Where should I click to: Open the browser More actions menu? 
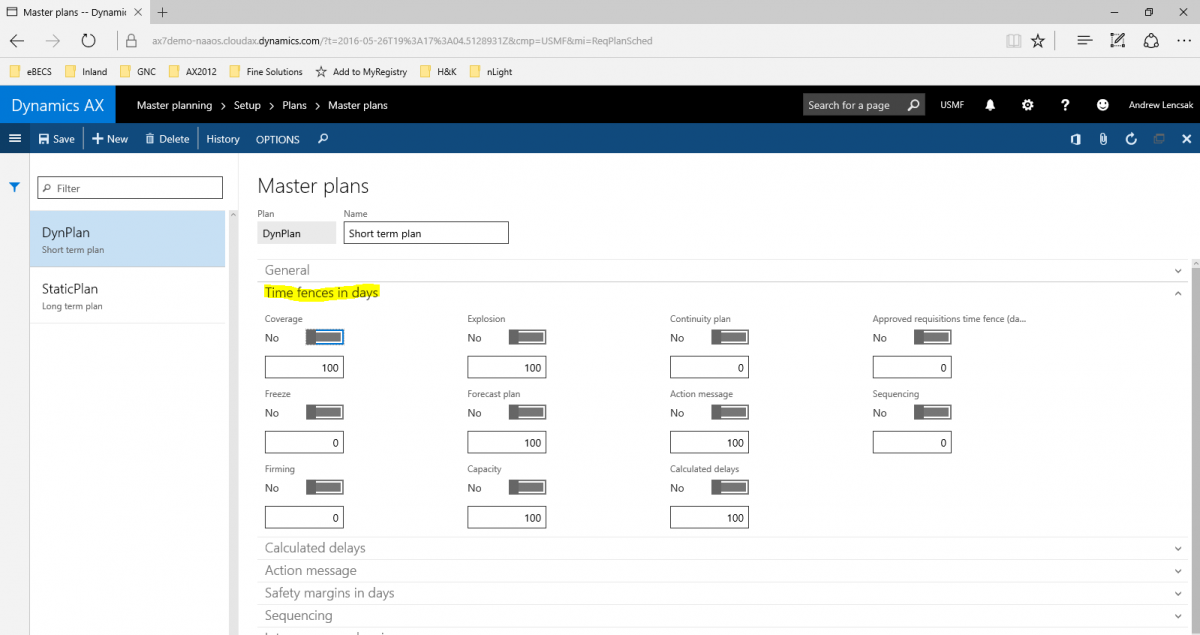click(x=1185, y=41)
